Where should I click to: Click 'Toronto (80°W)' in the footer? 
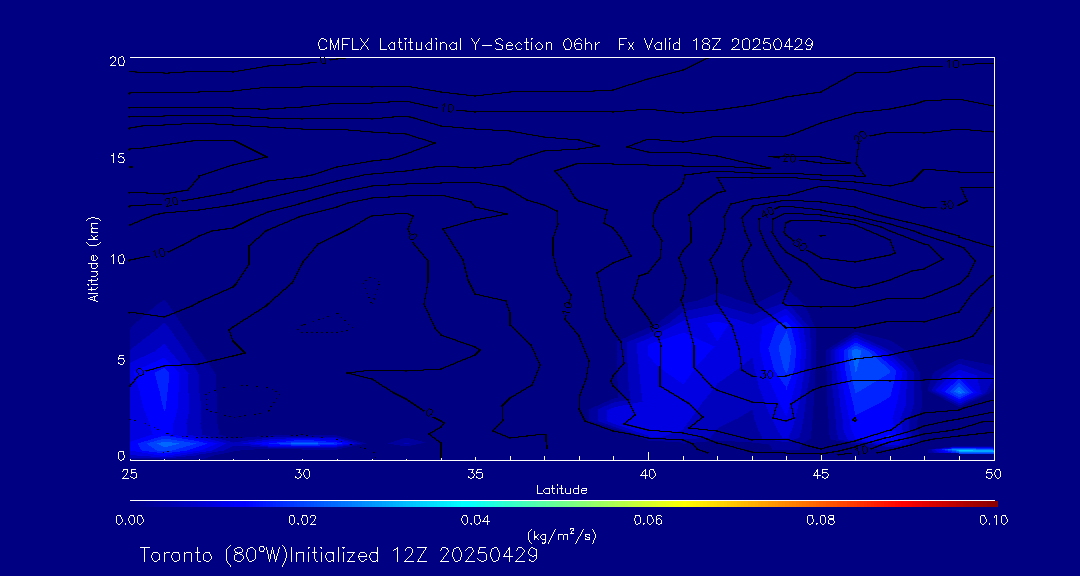point(214,555)
